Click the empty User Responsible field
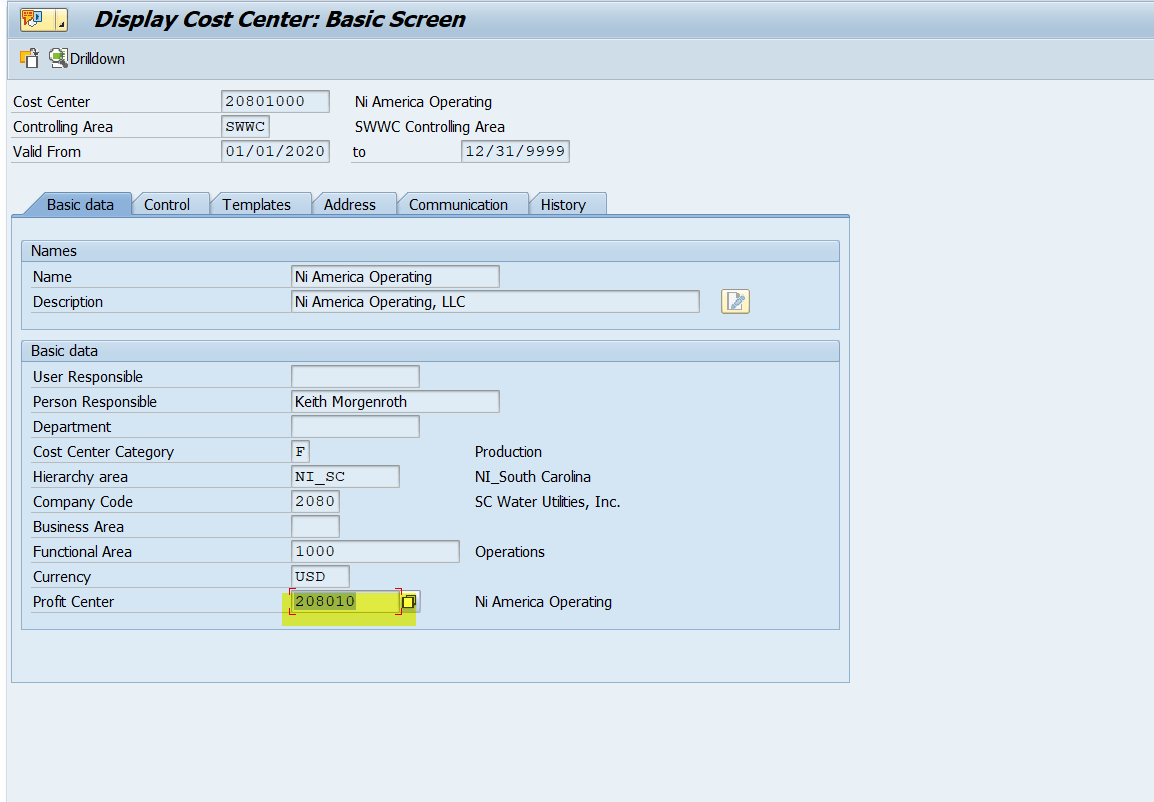 click(355, 377)
